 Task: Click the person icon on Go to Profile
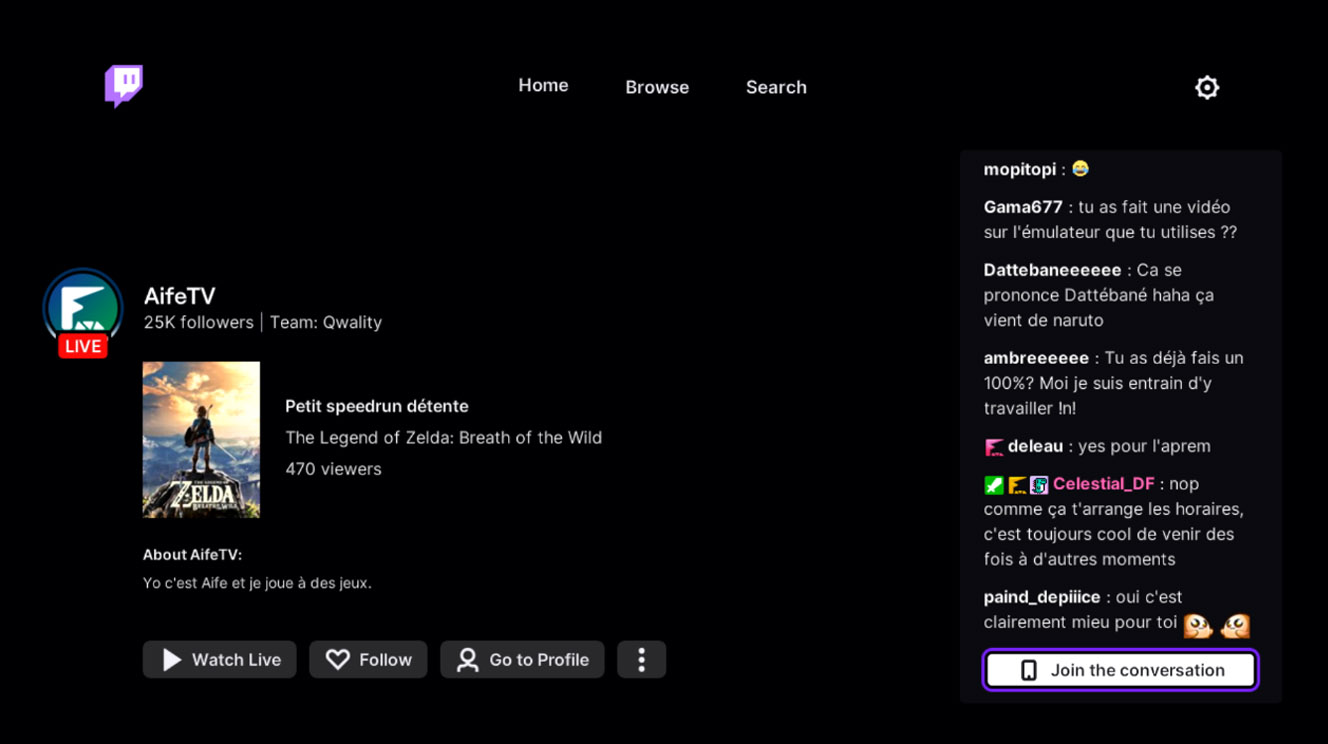pyautogui.click(x=467, y=660)
